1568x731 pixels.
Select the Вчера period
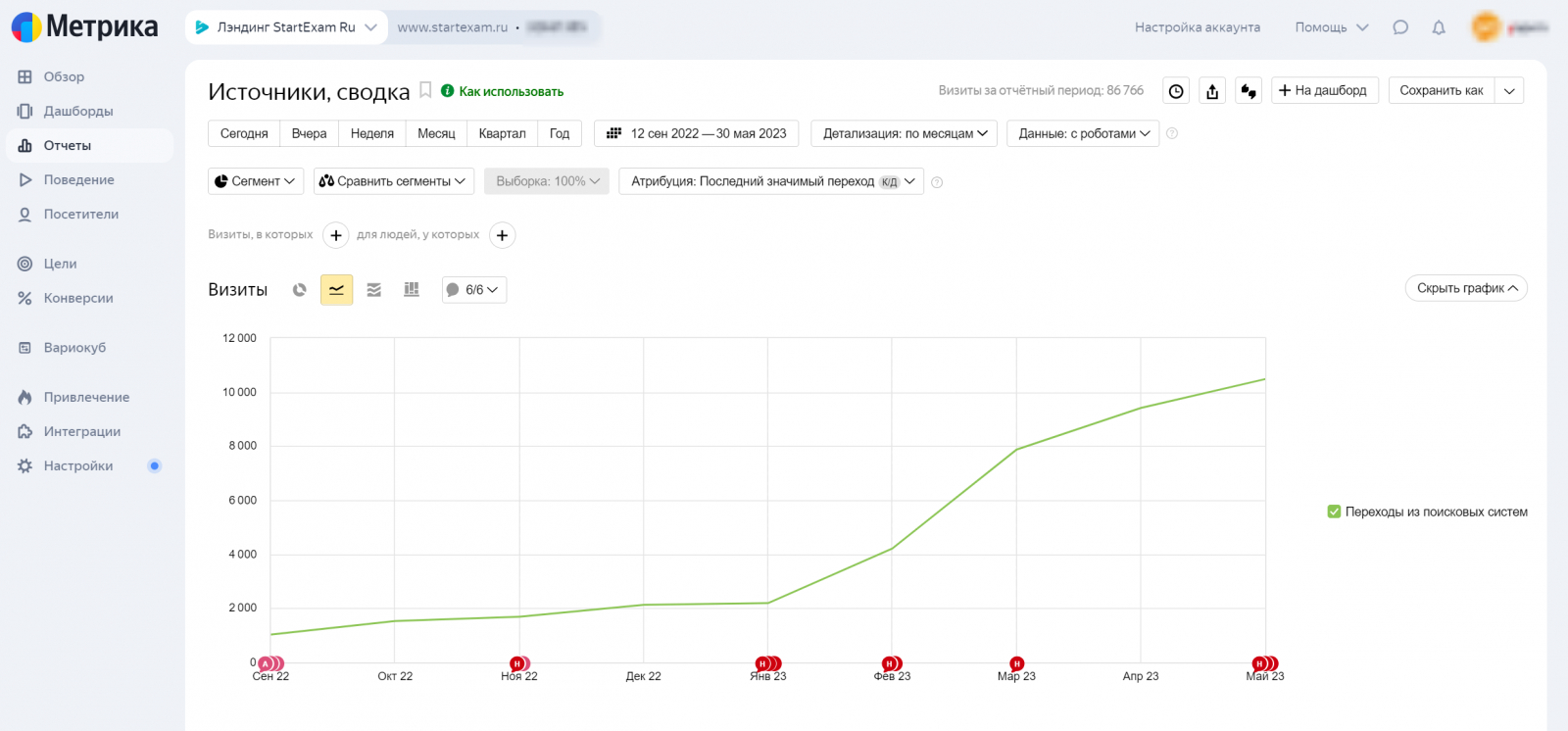[x=309, y=133]
